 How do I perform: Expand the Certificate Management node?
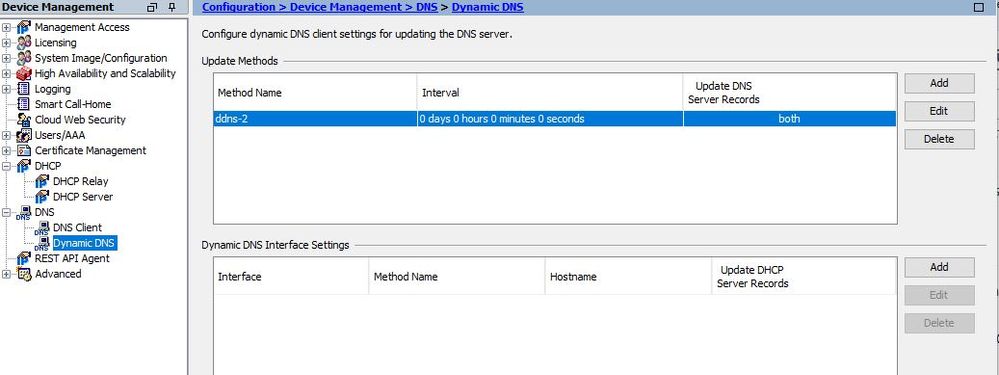pos(6,150)
